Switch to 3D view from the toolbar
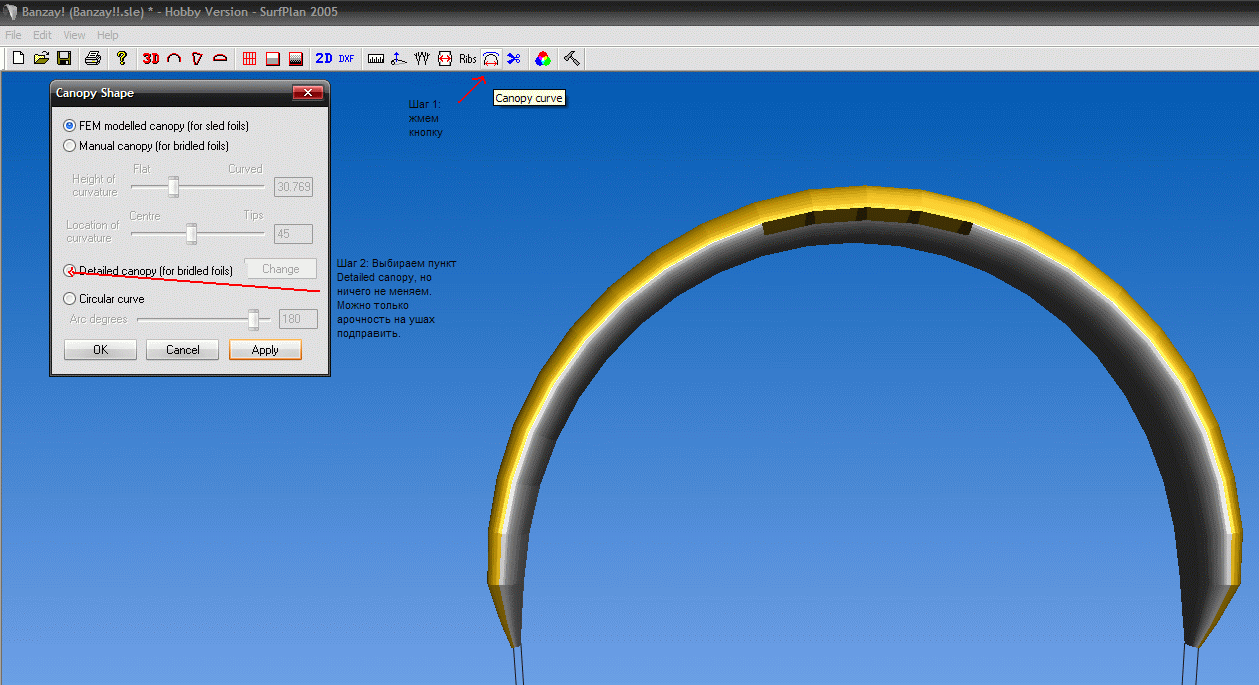 (151, 59)
